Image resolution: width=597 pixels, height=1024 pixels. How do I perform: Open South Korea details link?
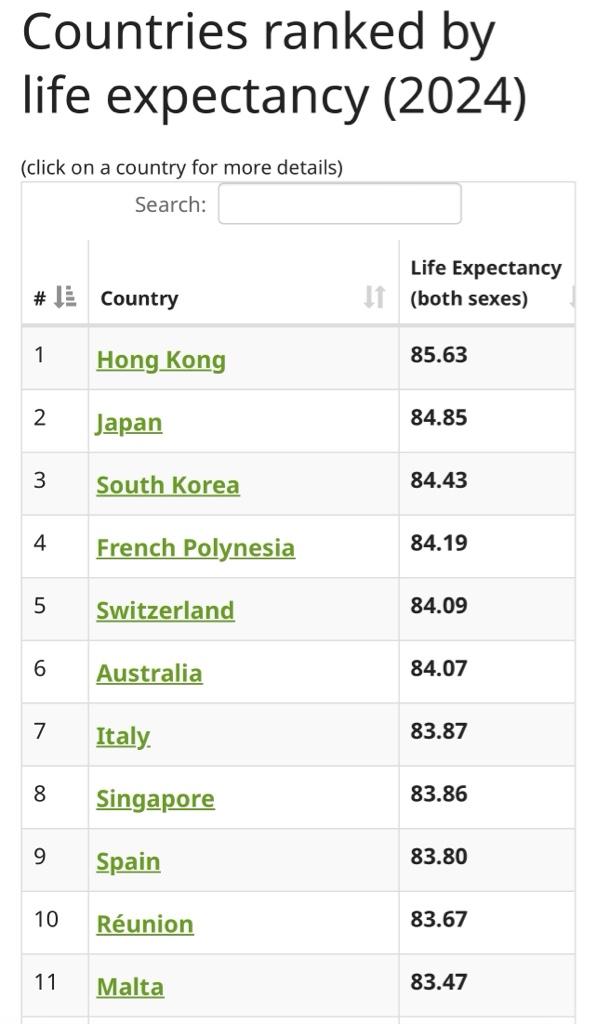tap(168, 485)
